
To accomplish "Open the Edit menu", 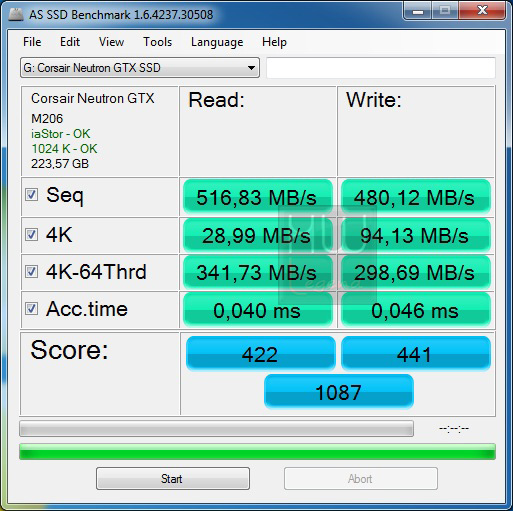I will coord(70,42).
